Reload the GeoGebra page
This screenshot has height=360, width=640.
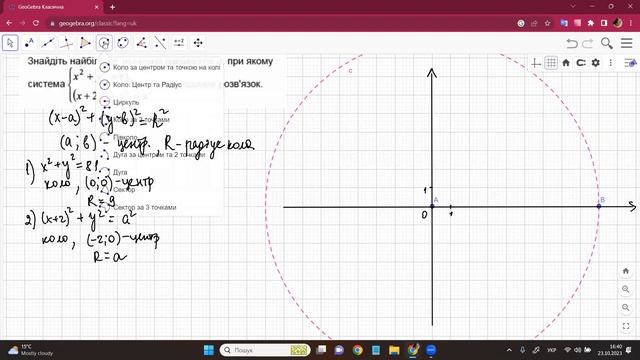36,23
